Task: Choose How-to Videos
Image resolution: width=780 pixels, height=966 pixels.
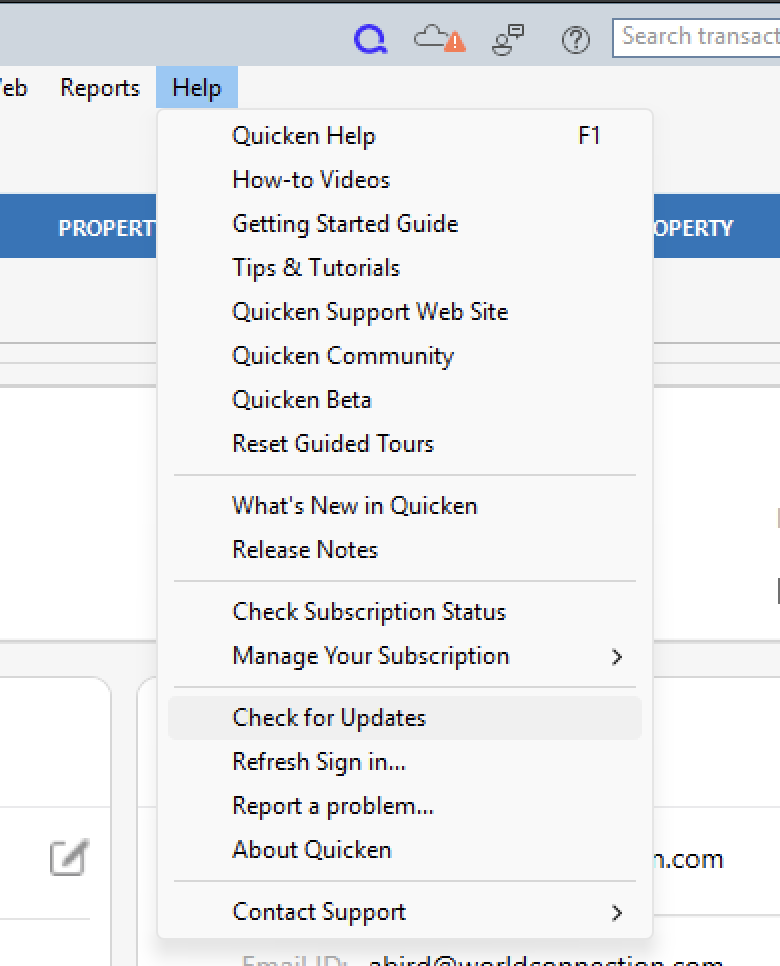Action: tap(311, 180)
